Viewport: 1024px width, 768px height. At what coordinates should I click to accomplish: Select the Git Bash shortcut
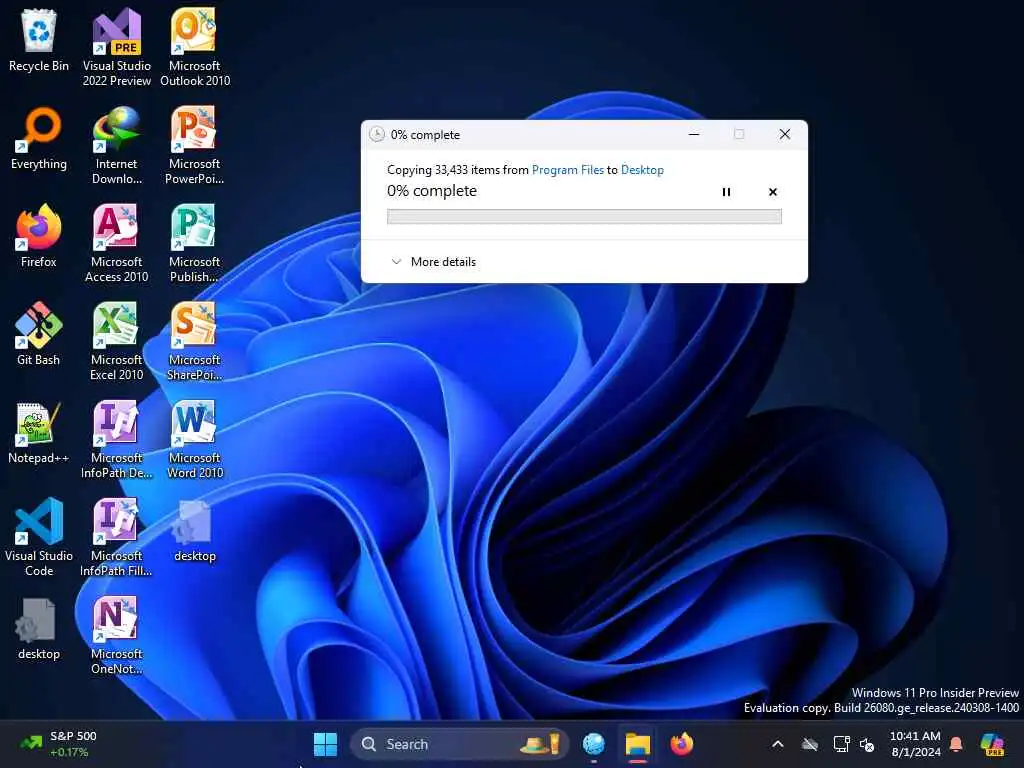(x=39, y=334)
